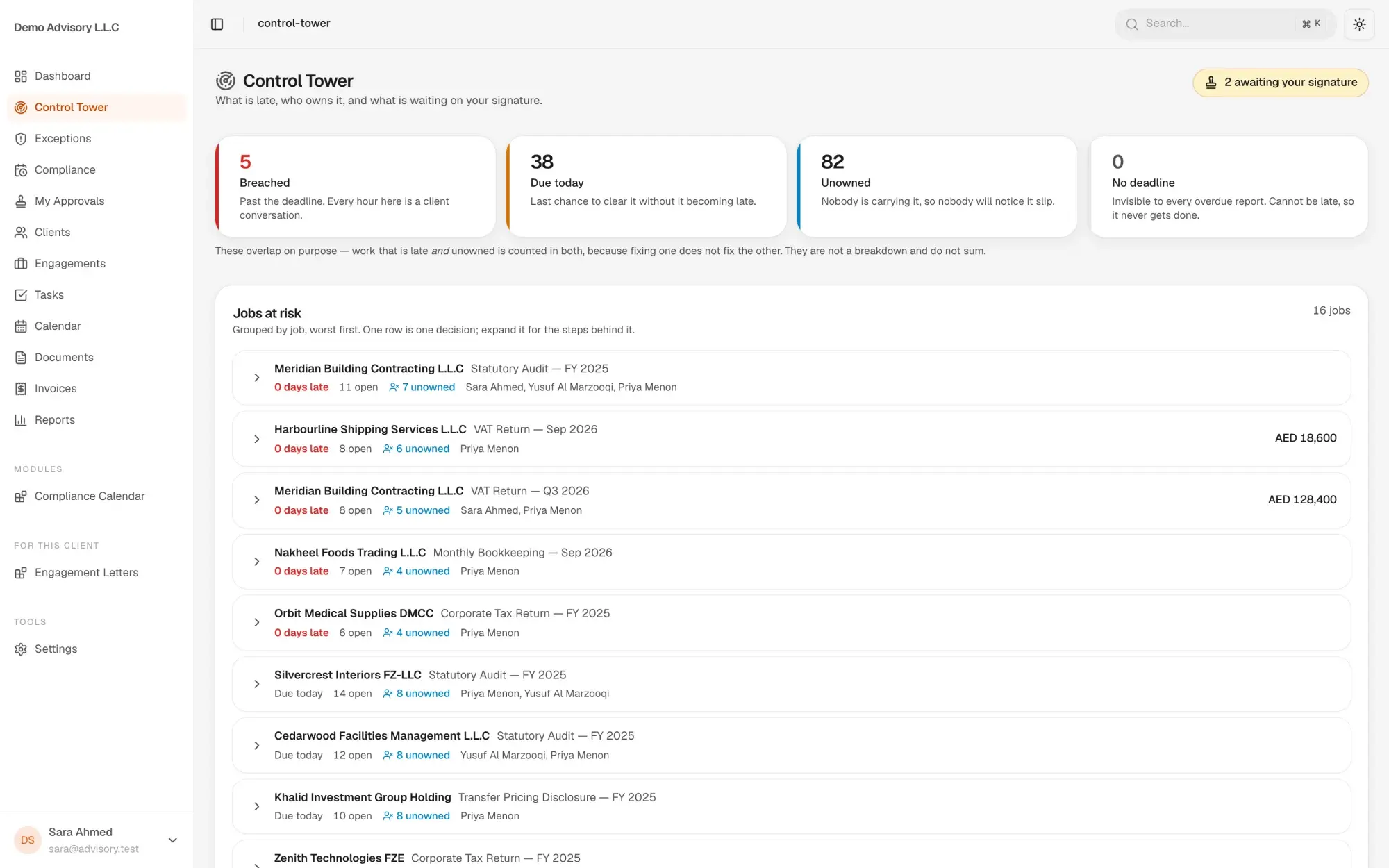This screenshot has height=868, width=1389.
Task: Click the Invoices receipt icon
Action: click(21, 389)
